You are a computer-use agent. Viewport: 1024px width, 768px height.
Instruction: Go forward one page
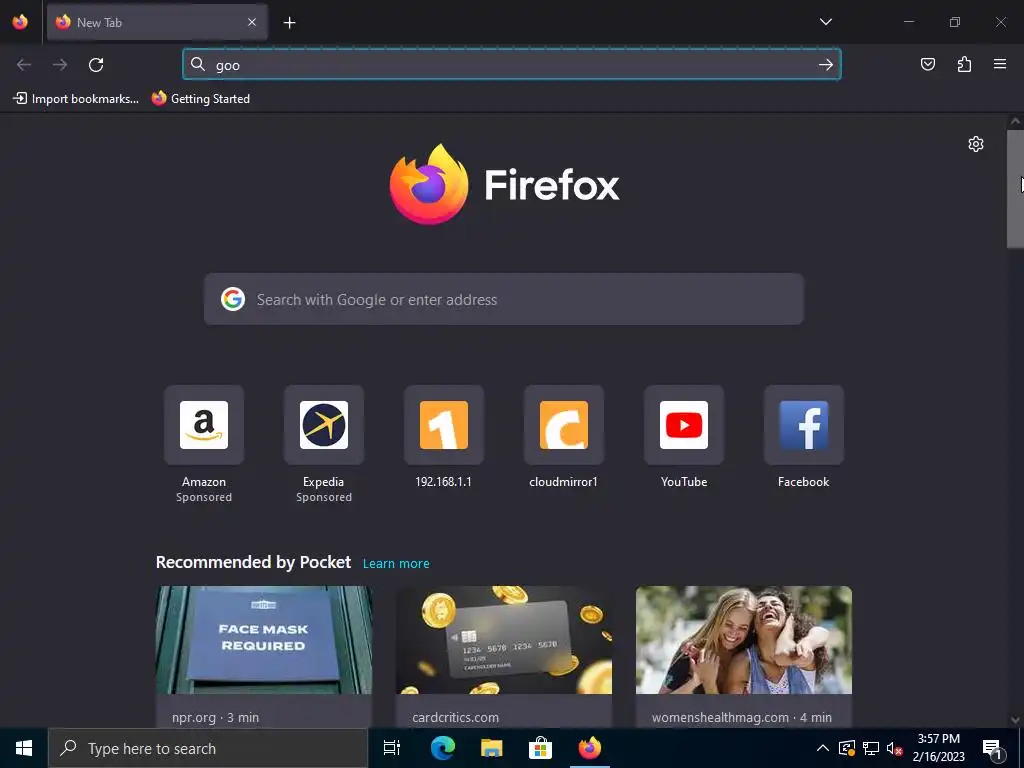[60, 65]
